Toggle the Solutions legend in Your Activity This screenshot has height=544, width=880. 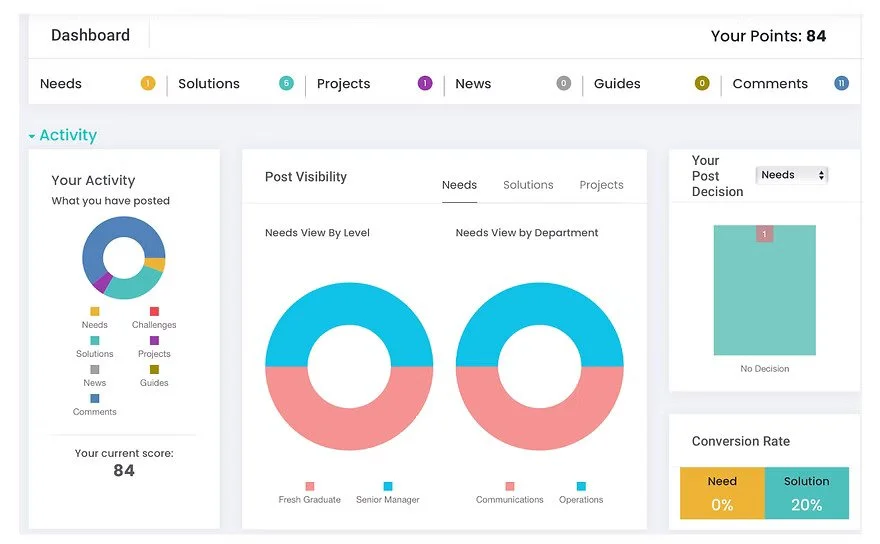click(x=95, y=347)
